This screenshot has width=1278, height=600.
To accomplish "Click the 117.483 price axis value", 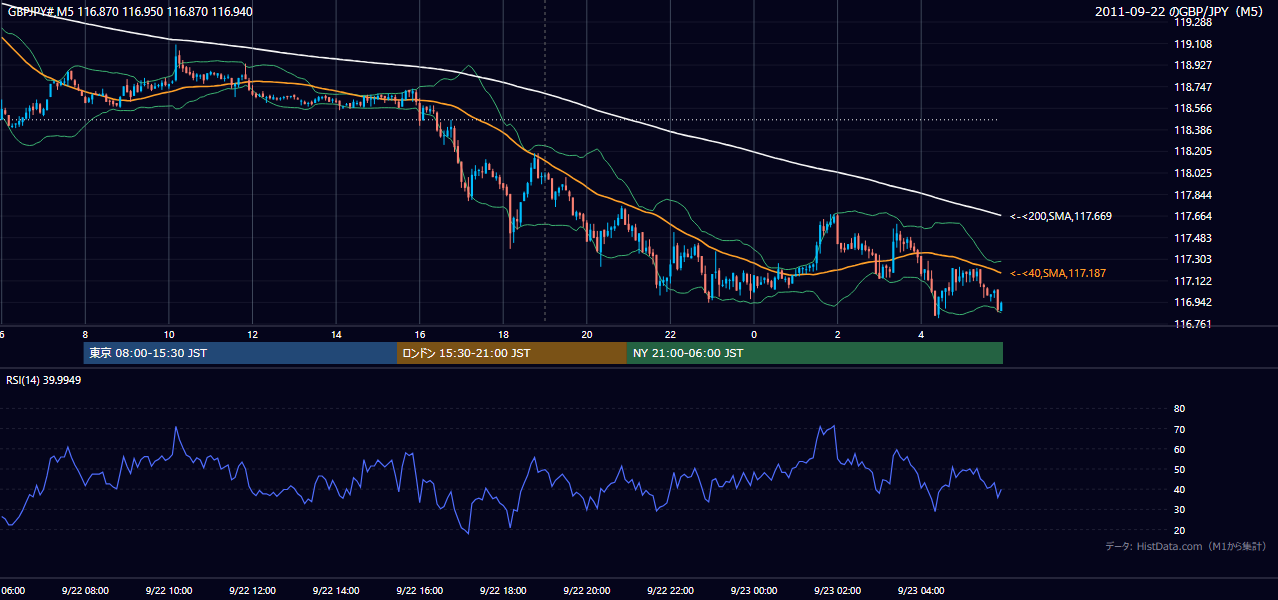I will pyautogui.click(x=1192, y=238).
